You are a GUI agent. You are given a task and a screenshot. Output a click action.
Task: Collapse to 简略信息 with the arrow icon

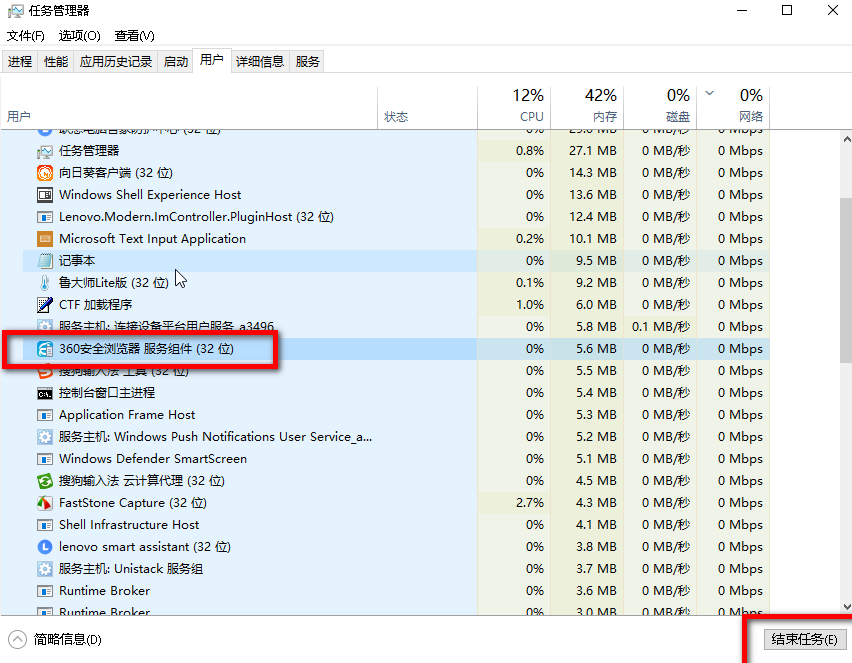coord(17,639)
